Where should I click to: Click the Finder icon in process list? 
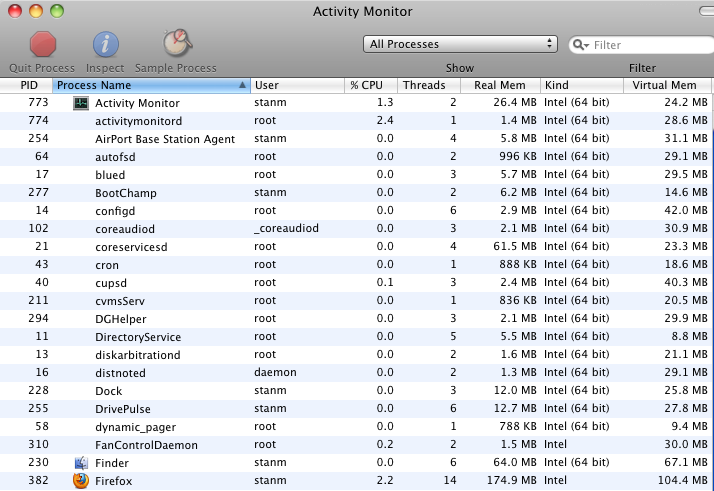click(x=81, y=463)
